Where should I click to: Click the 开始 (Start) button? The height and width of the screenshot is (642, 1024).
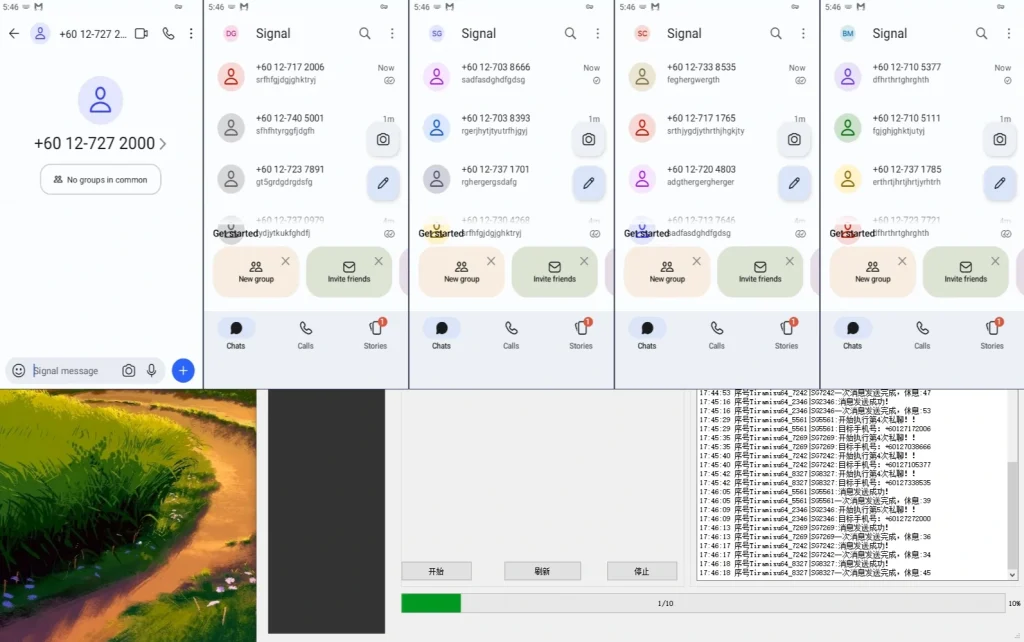(x=436, y=571)
